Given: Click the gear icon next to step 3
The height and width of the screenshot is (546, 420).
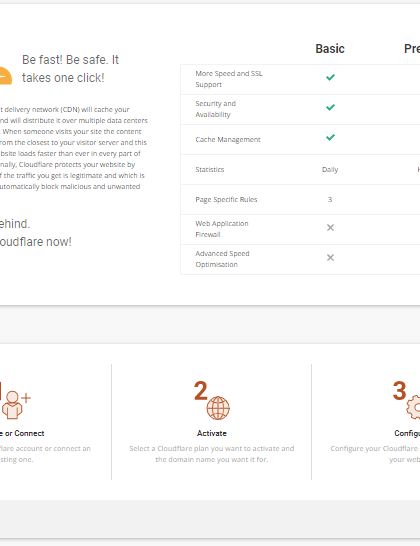Looking at the screenshot, I should click(x=413, y=407).
